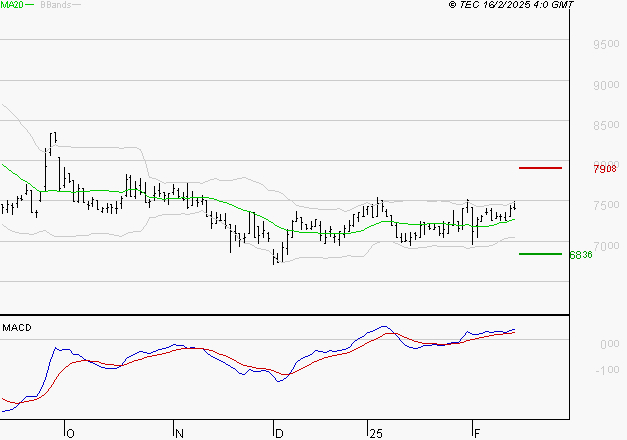
Task: Click the 6836 support price label
Action: (x=581, y=255)
